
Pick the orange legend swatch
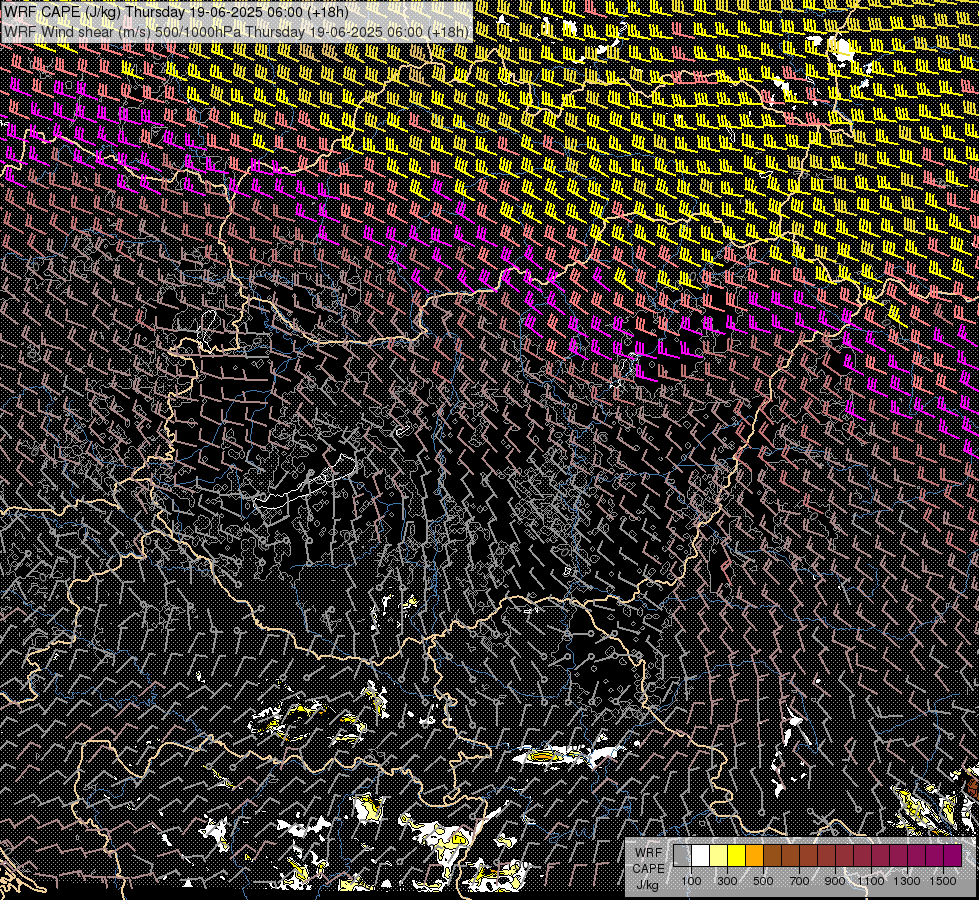[754, 855]
